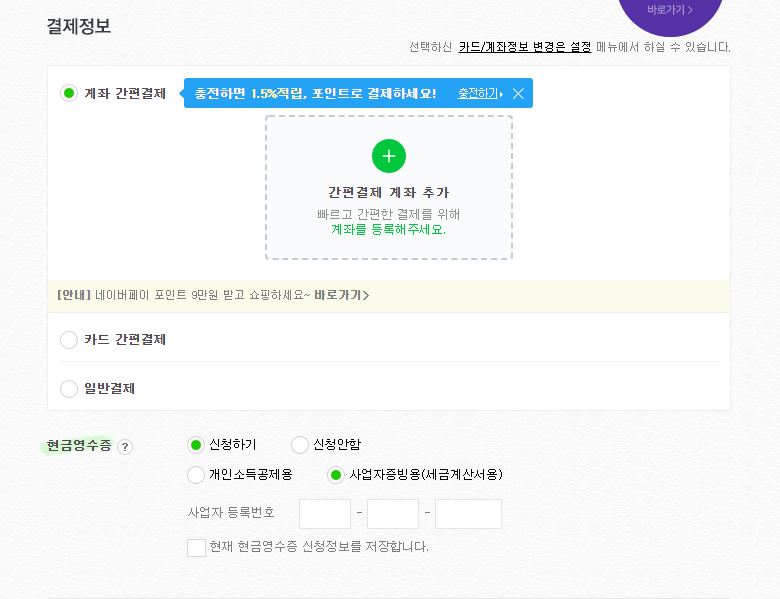Choose 개인소득공제용 receipt type
Viewport: 780px width, 599px height.
[196, 475]
